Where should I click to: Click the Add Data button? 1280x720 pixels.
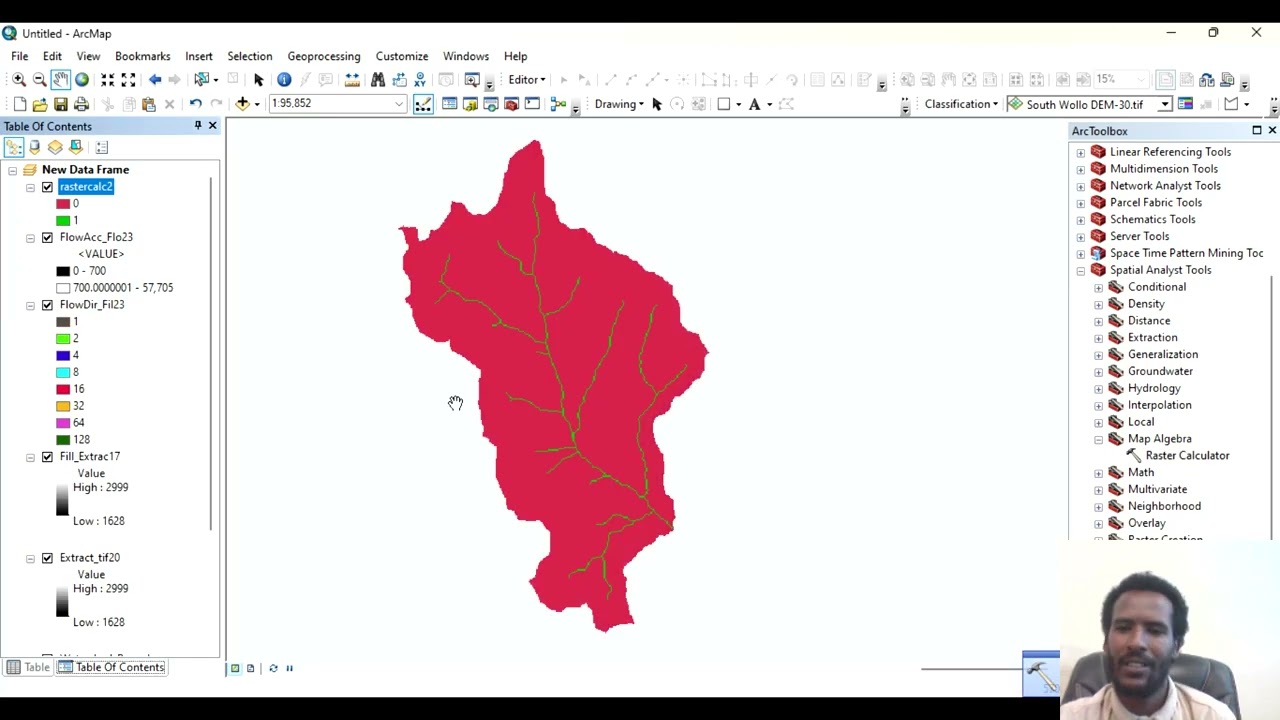242,104
